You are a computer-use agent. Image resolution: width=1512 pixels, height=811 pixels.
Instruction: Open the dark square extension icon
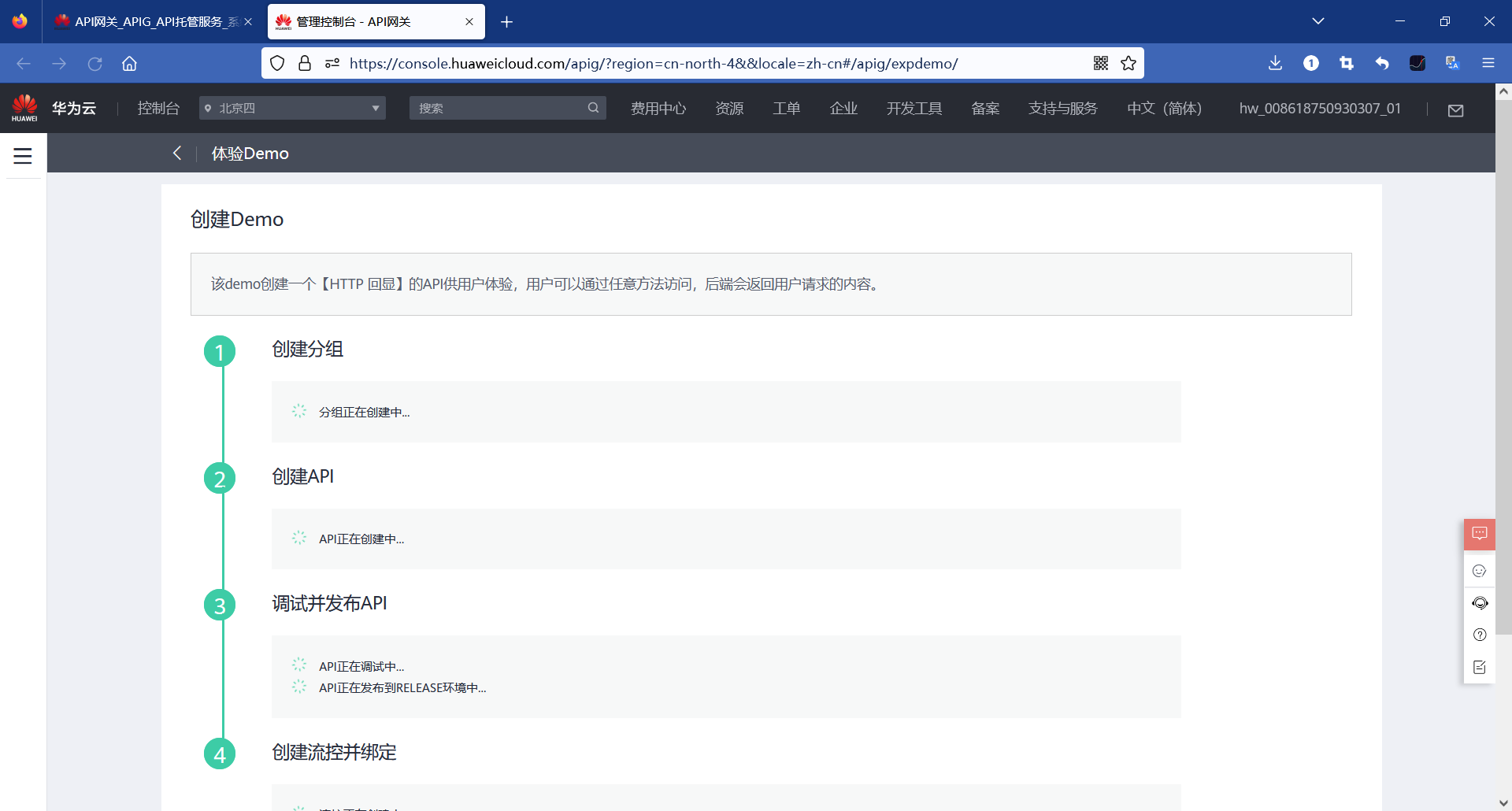coord(1417,64)
